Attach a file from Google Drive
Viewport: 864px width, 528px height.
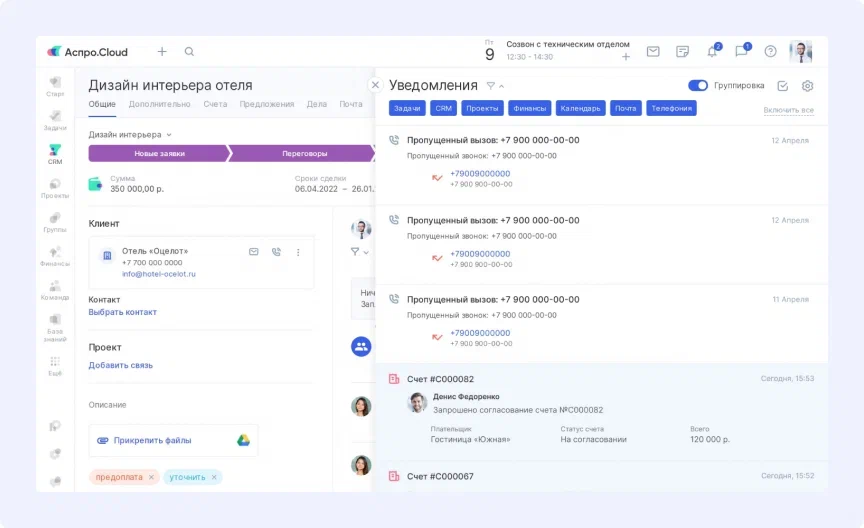243,440
